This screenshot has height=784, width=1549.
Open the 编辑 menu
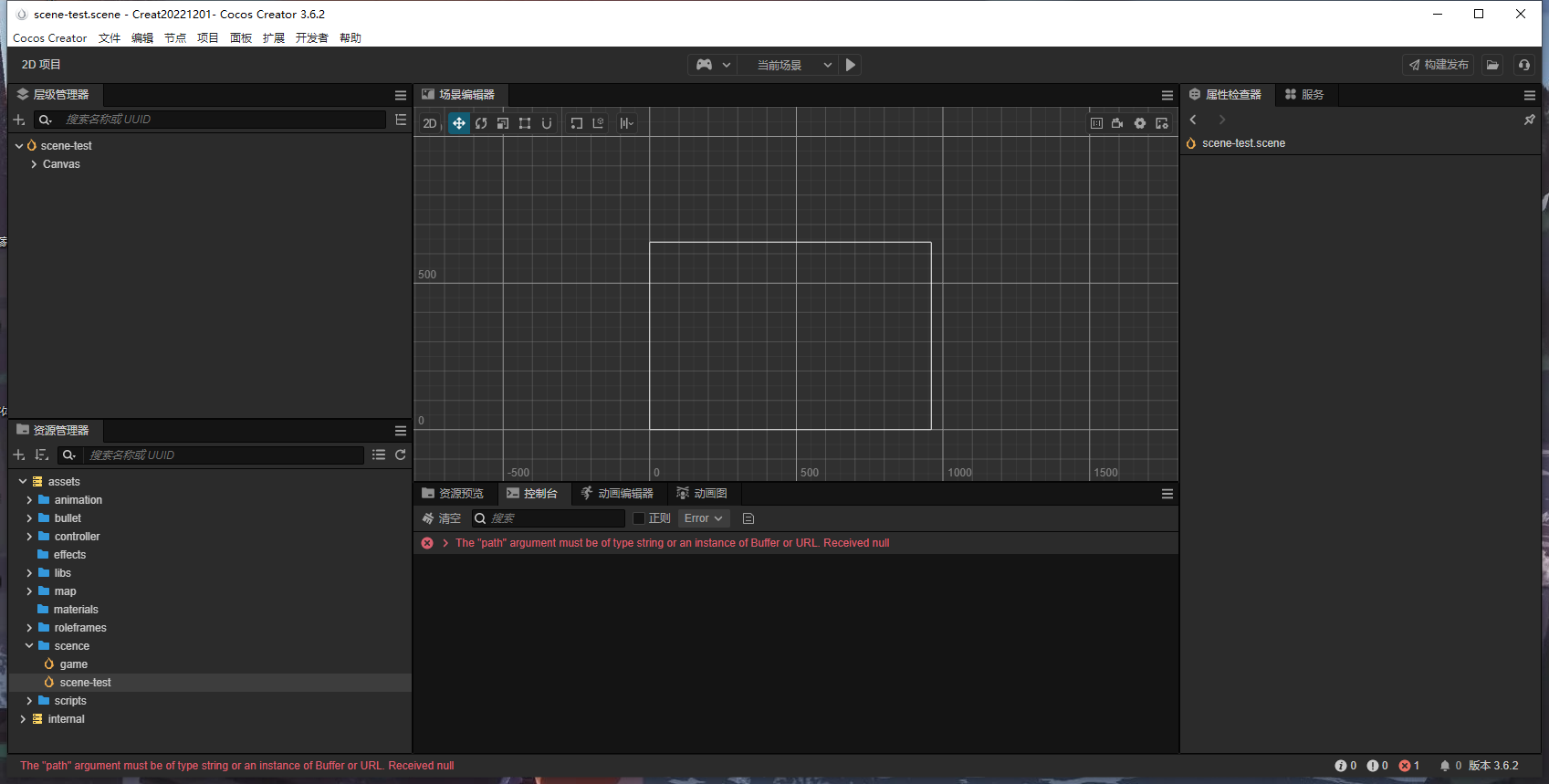[x=142, y=38]
